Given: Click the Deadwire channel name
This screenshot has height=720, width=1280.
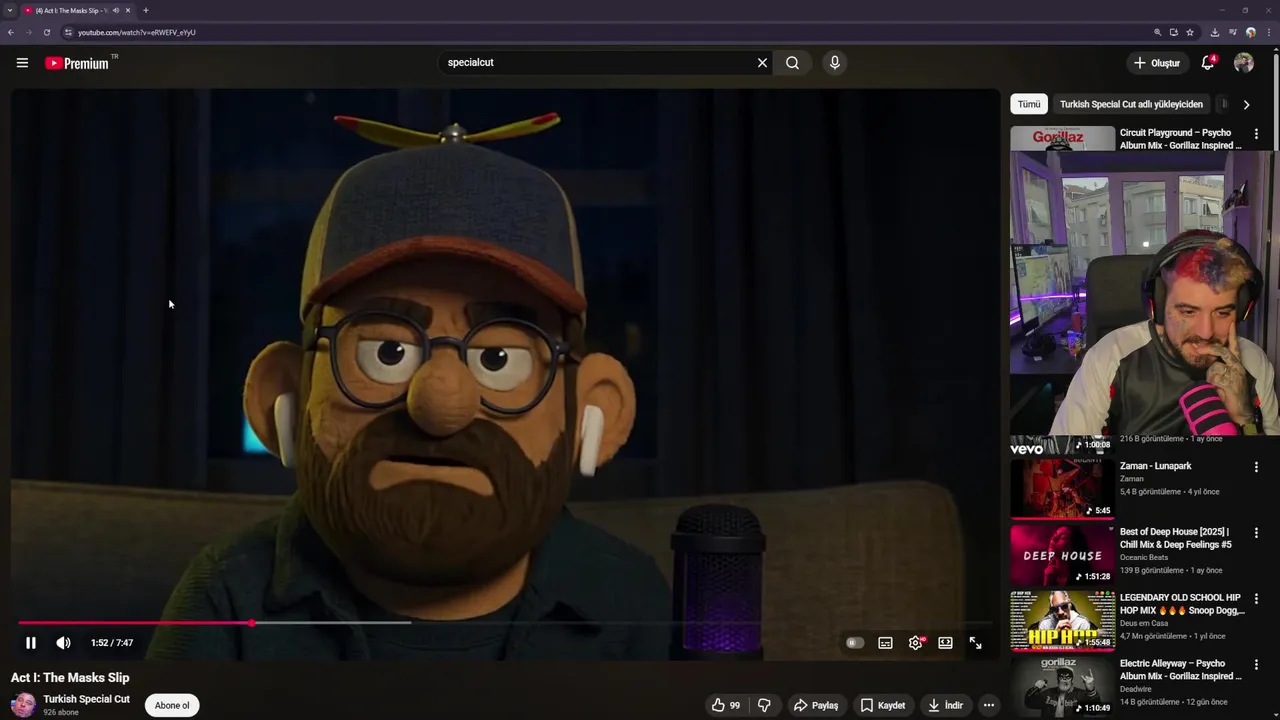Looking at the screenshot, I should coord(1135,689).
